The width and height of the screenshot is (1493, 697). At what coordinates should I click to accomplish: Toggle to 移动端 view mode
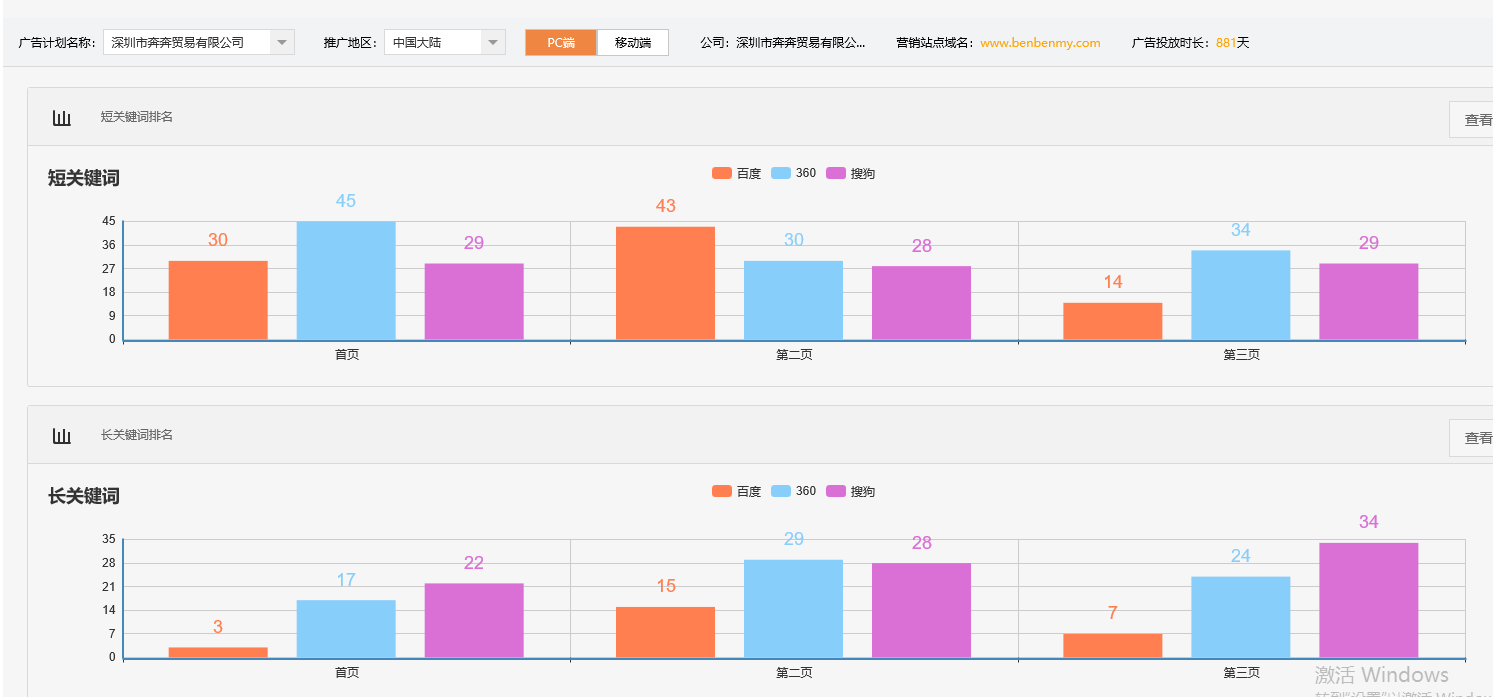point(632,42)
